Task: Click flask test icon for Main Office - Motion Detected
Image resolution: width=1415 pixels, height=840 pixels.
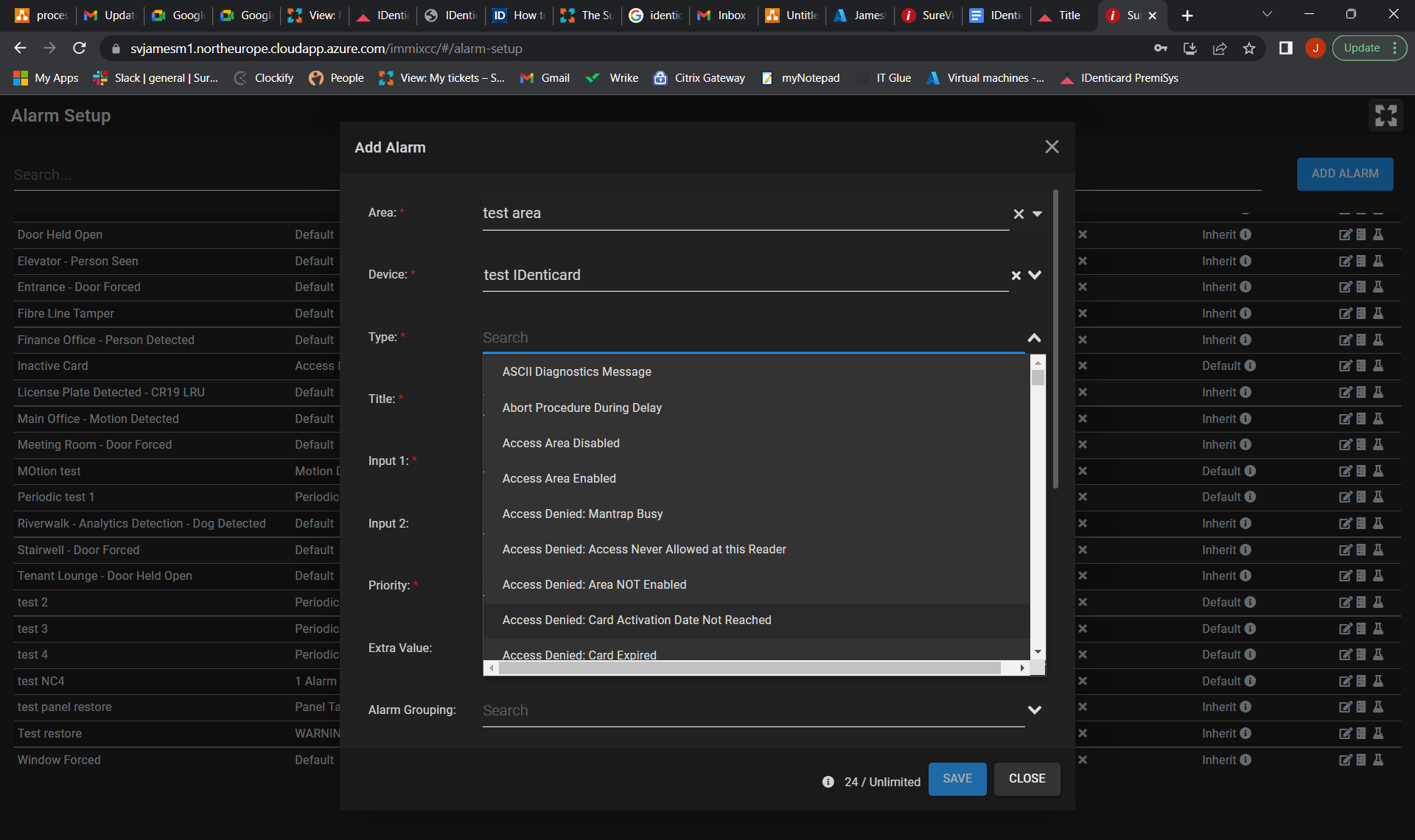Action: click(1378, 419)
